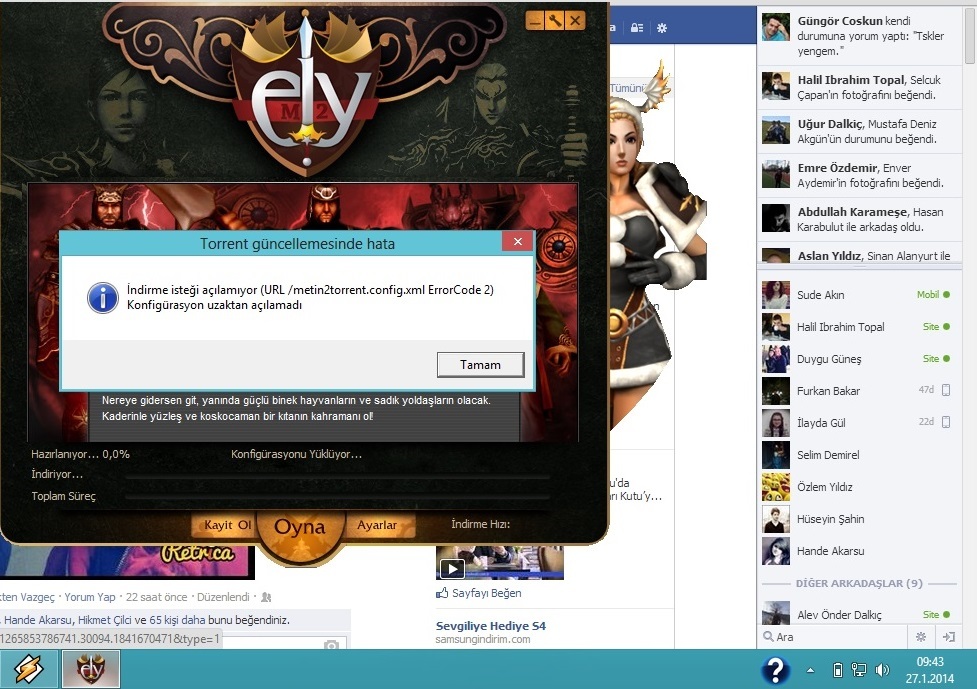This screenshot has width=977, height=689.
Task: Minimize the Ely M2 launcher
Action: 535,21
